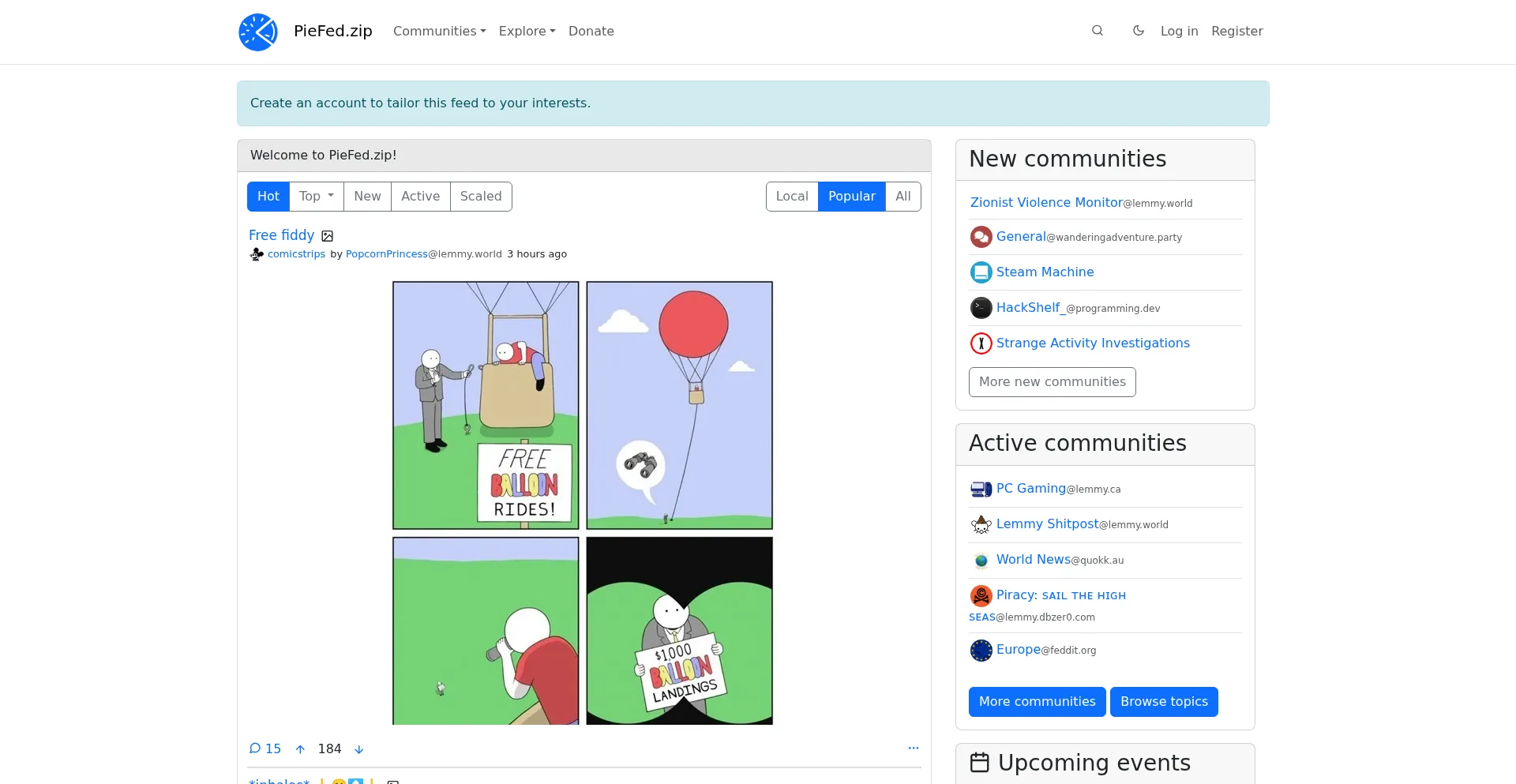
Task: Click the comicstrips community avatar icon
Action: tap(257, 254)
